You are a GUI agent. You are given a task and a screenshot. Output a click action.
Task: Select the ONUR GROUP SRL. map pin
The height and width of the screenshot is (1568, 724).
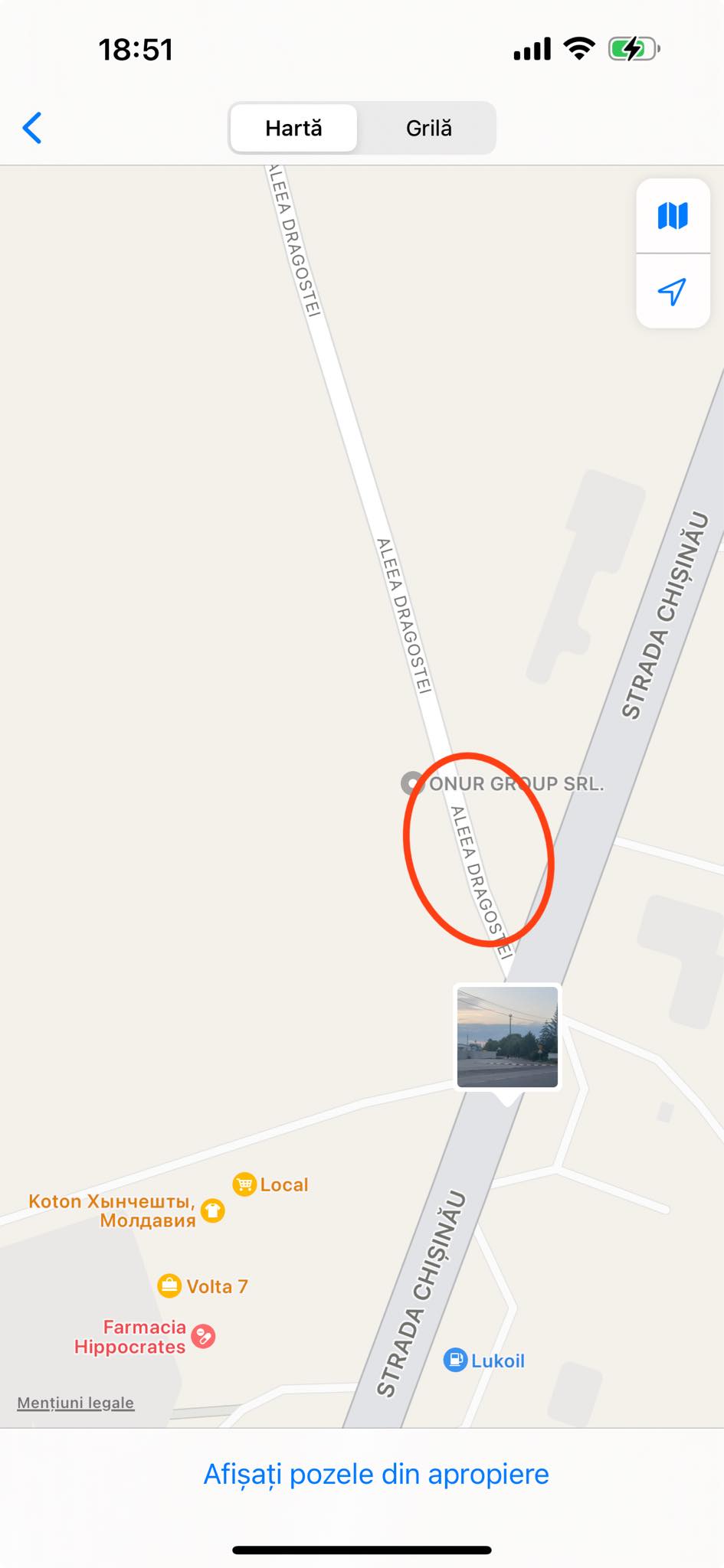(412, 783)
